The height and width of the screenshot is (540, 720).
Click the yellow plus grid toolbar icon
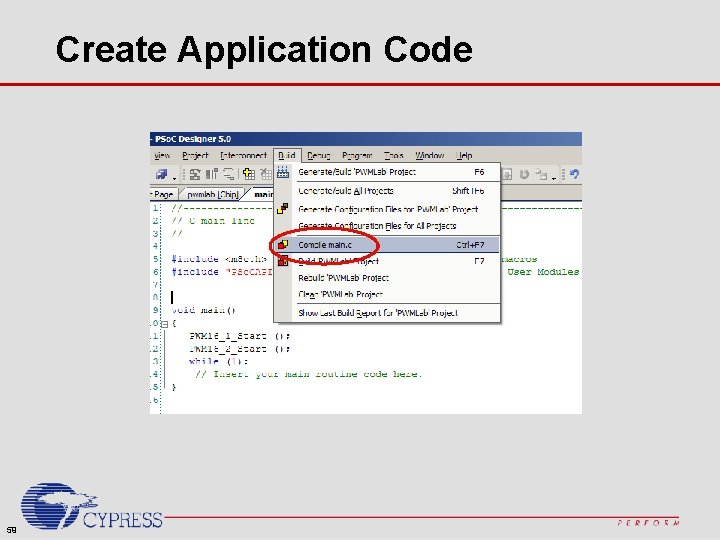click(248, 174)
